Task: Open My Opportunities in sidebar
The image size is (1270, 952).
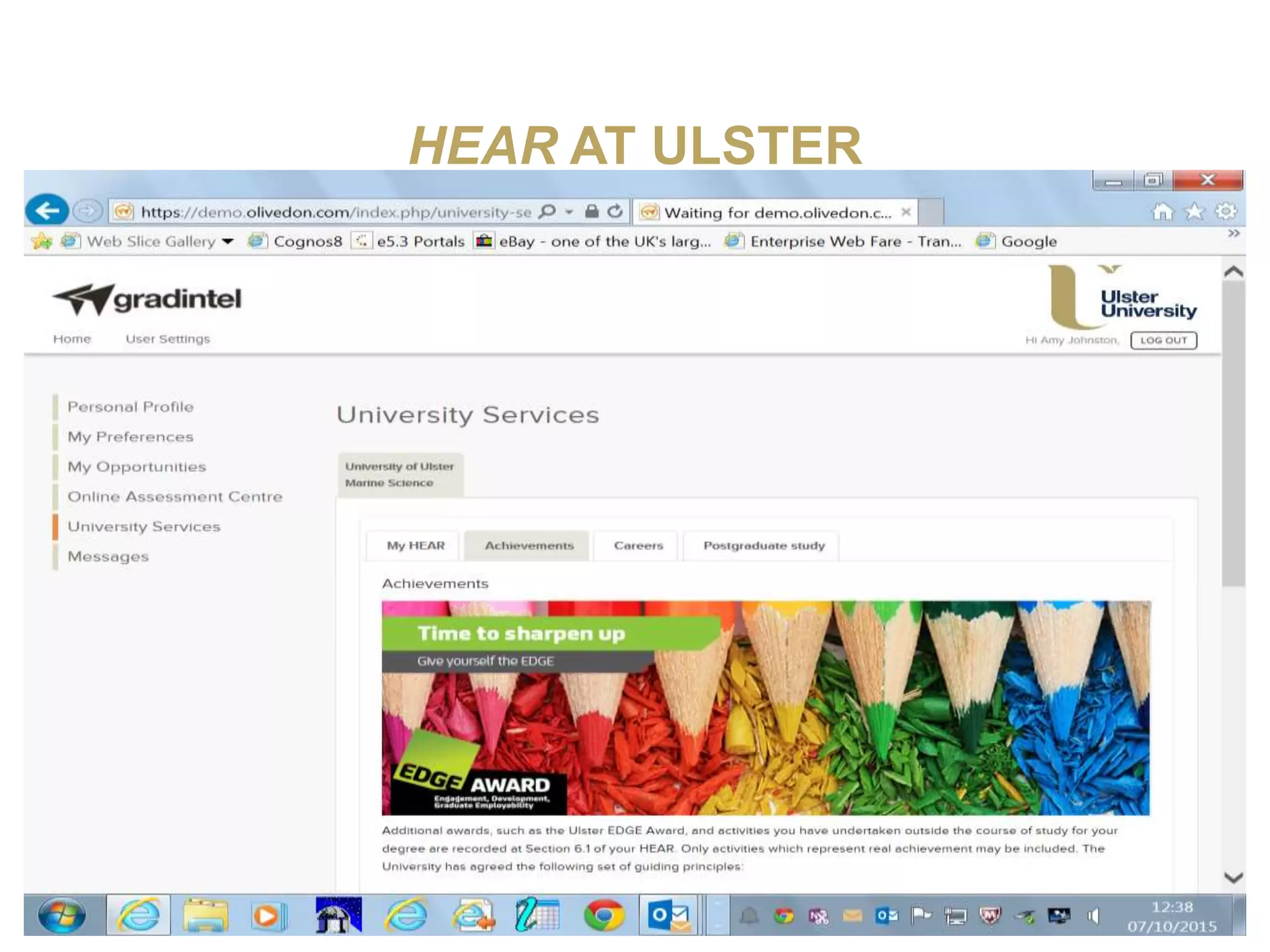Action: [136, 467]
